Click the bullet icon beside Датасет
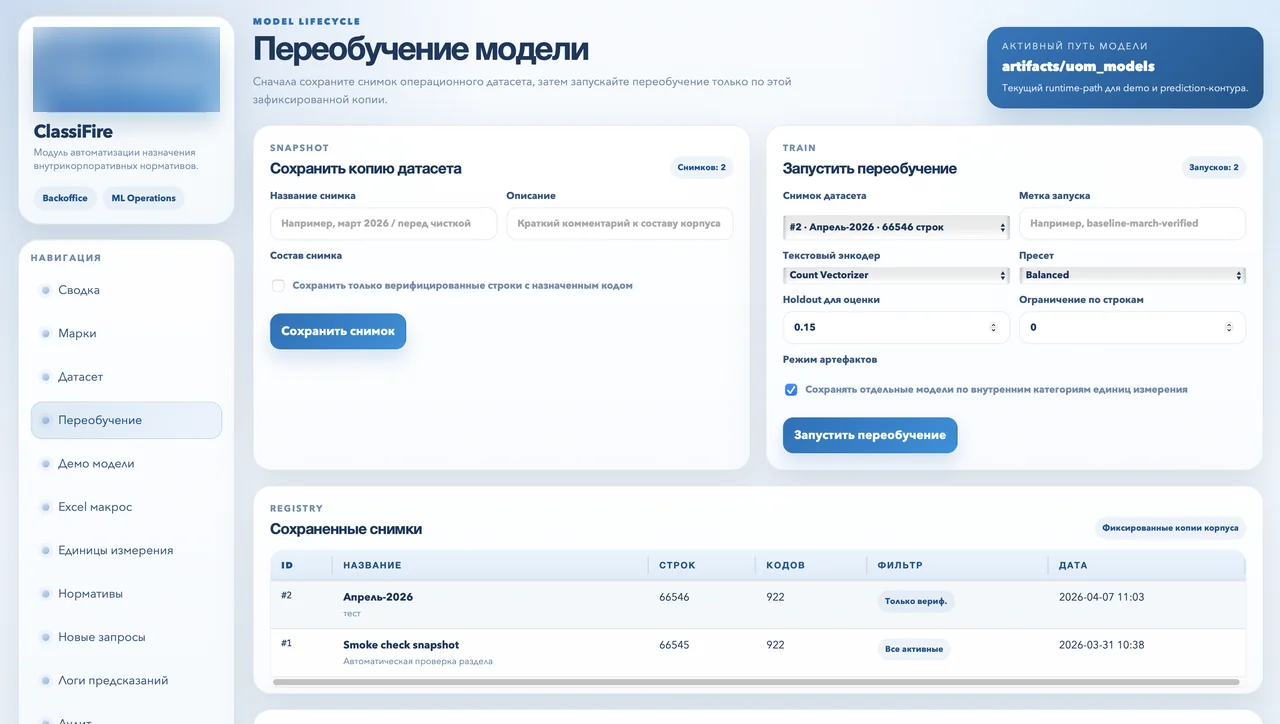Image resolution: width=1280 pixels, height=724 pixels. (46, 377)
